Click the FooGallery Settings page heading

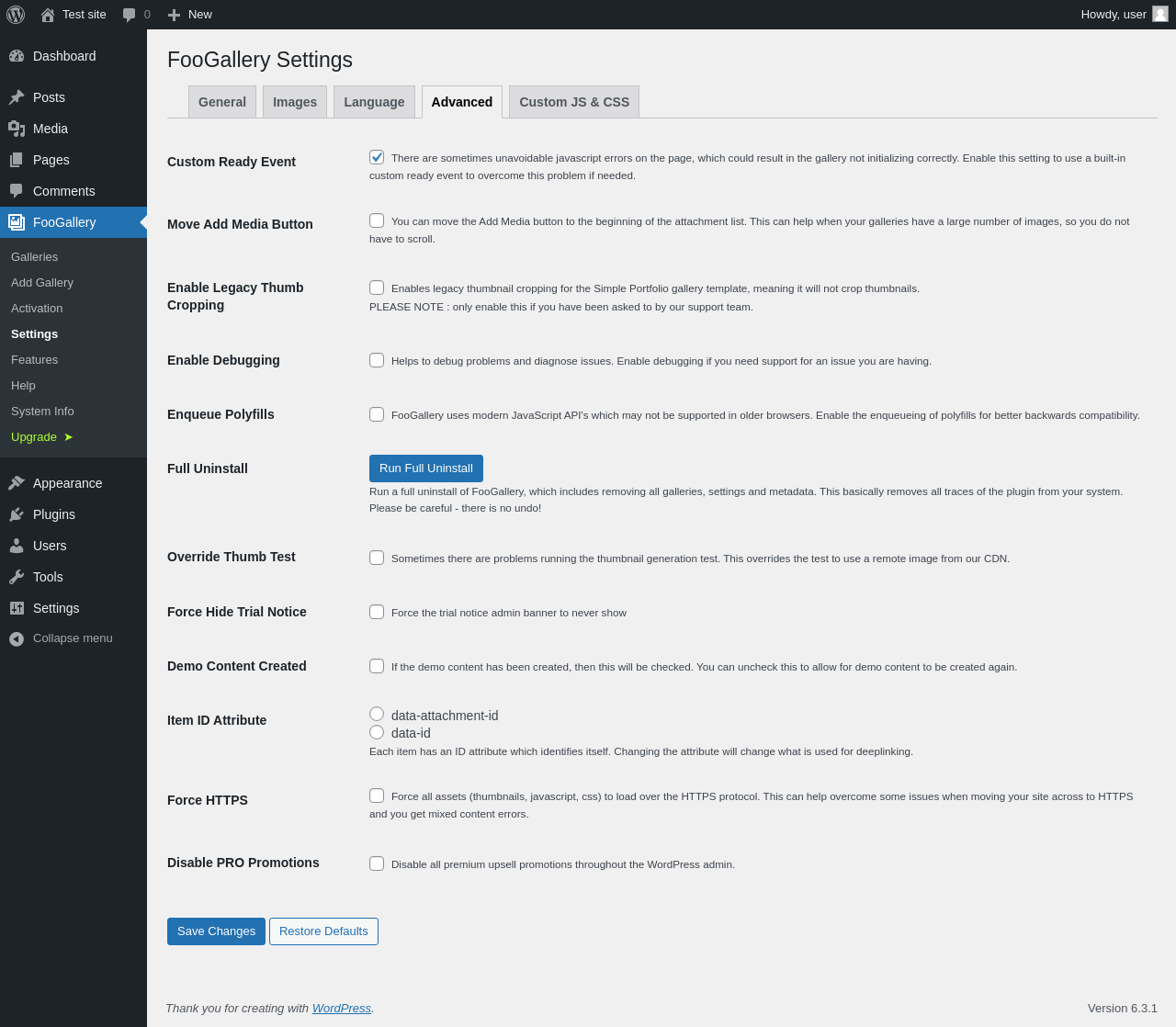[260, 61]
